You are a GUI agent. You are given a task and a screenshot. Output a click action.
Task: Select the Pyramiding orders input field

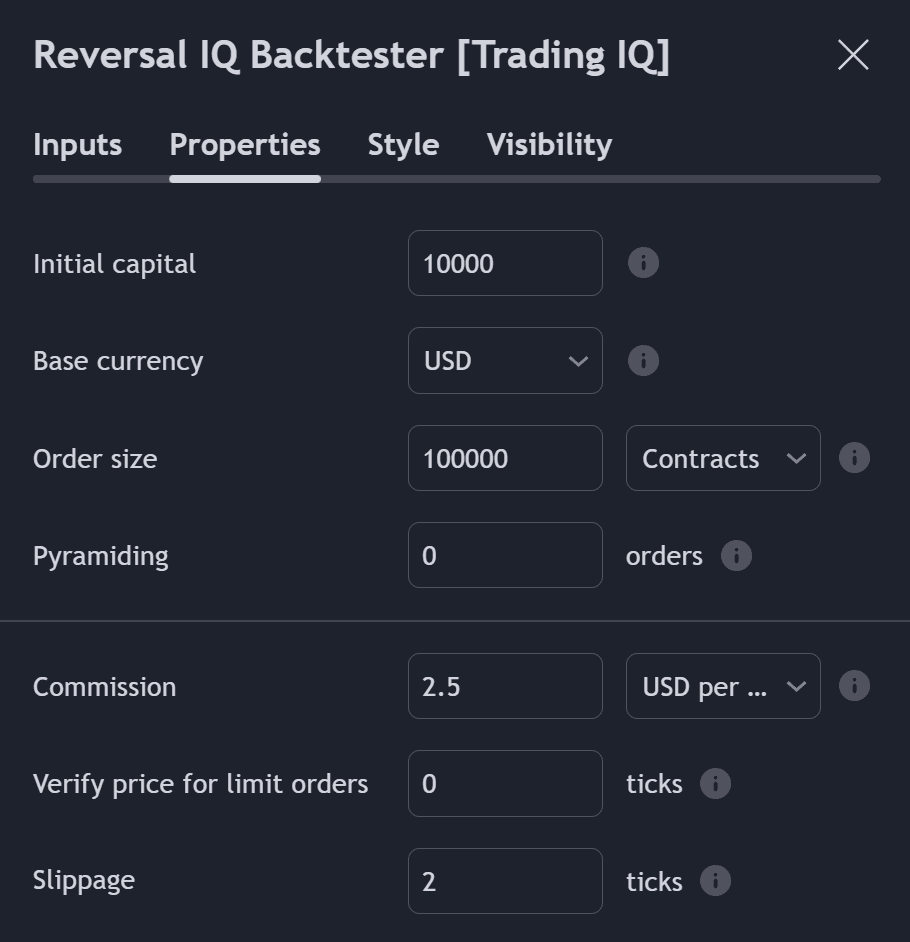[x=505, y=555]
